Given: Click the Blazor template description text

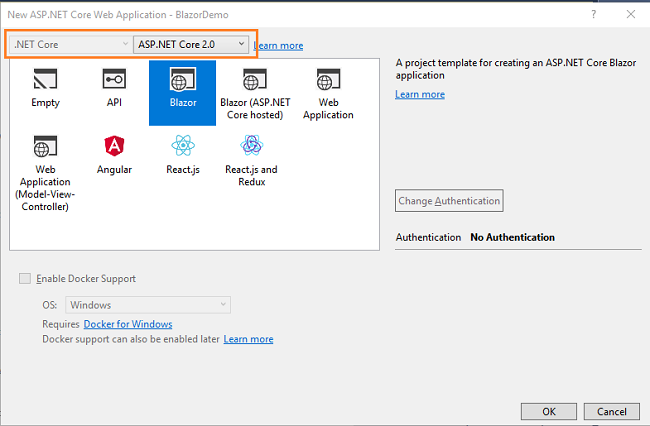Looking at the screenshot, I should (x=516, y=69).
